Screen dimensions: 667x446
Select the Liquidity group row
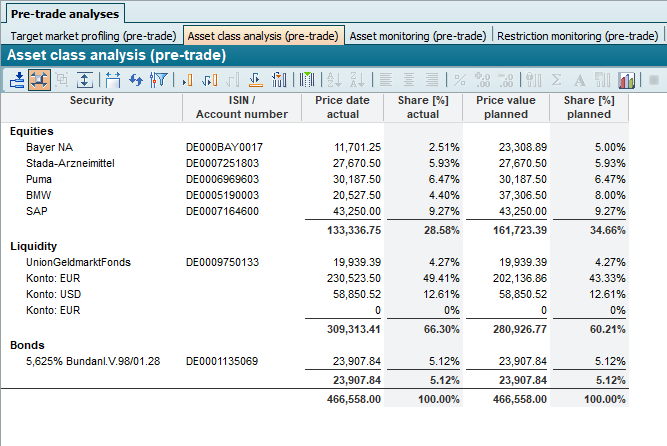[33, 246]
